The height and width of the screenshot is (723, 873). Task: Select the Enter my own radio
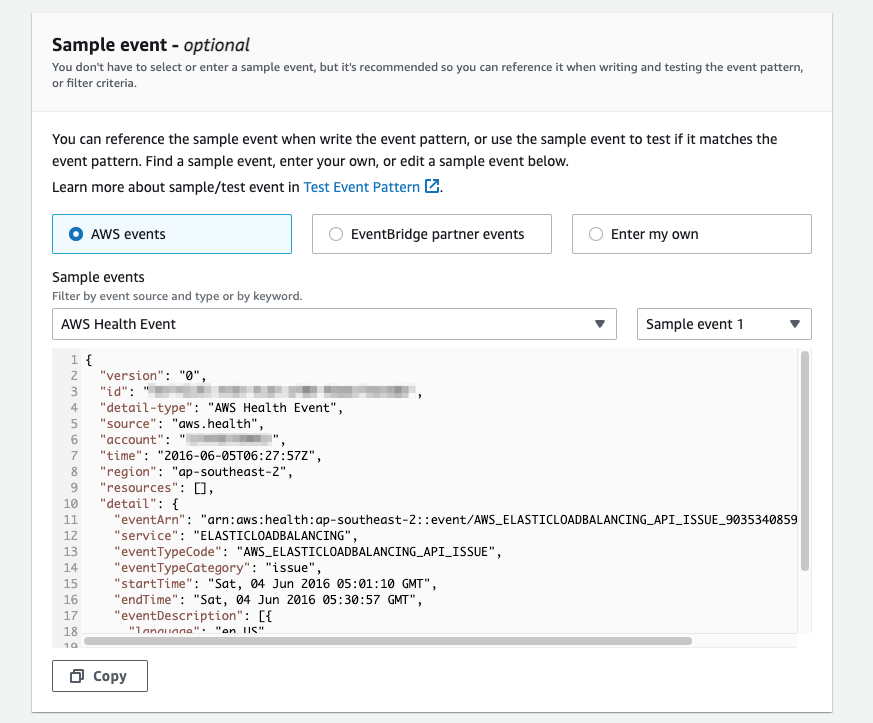[691, 234]
